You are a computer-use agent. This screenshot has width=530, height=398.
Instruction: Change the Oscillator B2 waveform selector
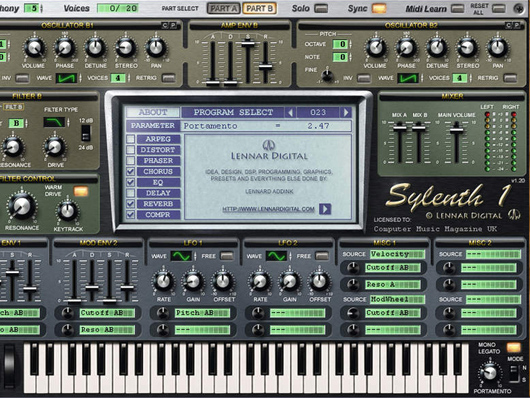pyautogui.click(x=408, y=78)
